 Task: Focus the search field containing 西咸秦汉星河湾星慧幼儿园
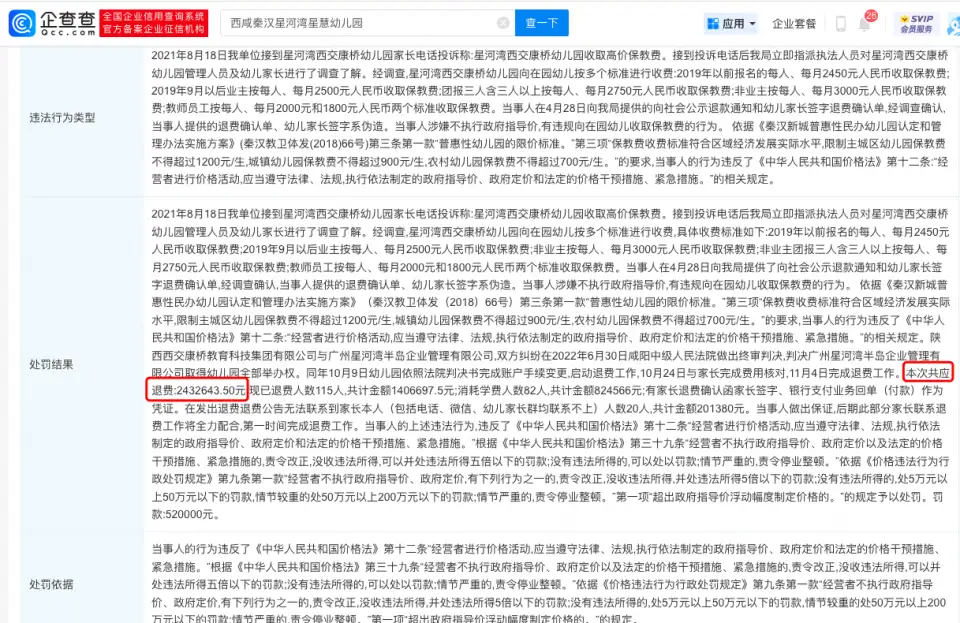[x=360, y=23]
